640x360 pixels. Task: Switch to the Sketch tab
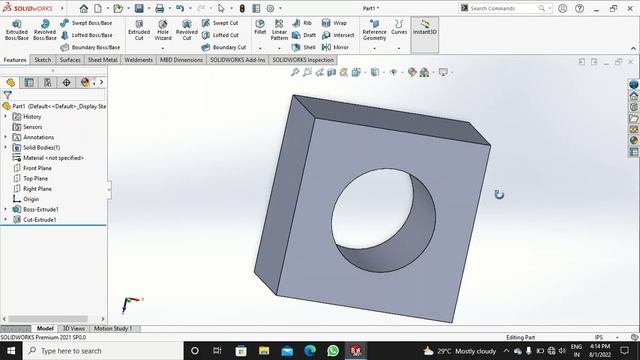[x=42, y=60]
